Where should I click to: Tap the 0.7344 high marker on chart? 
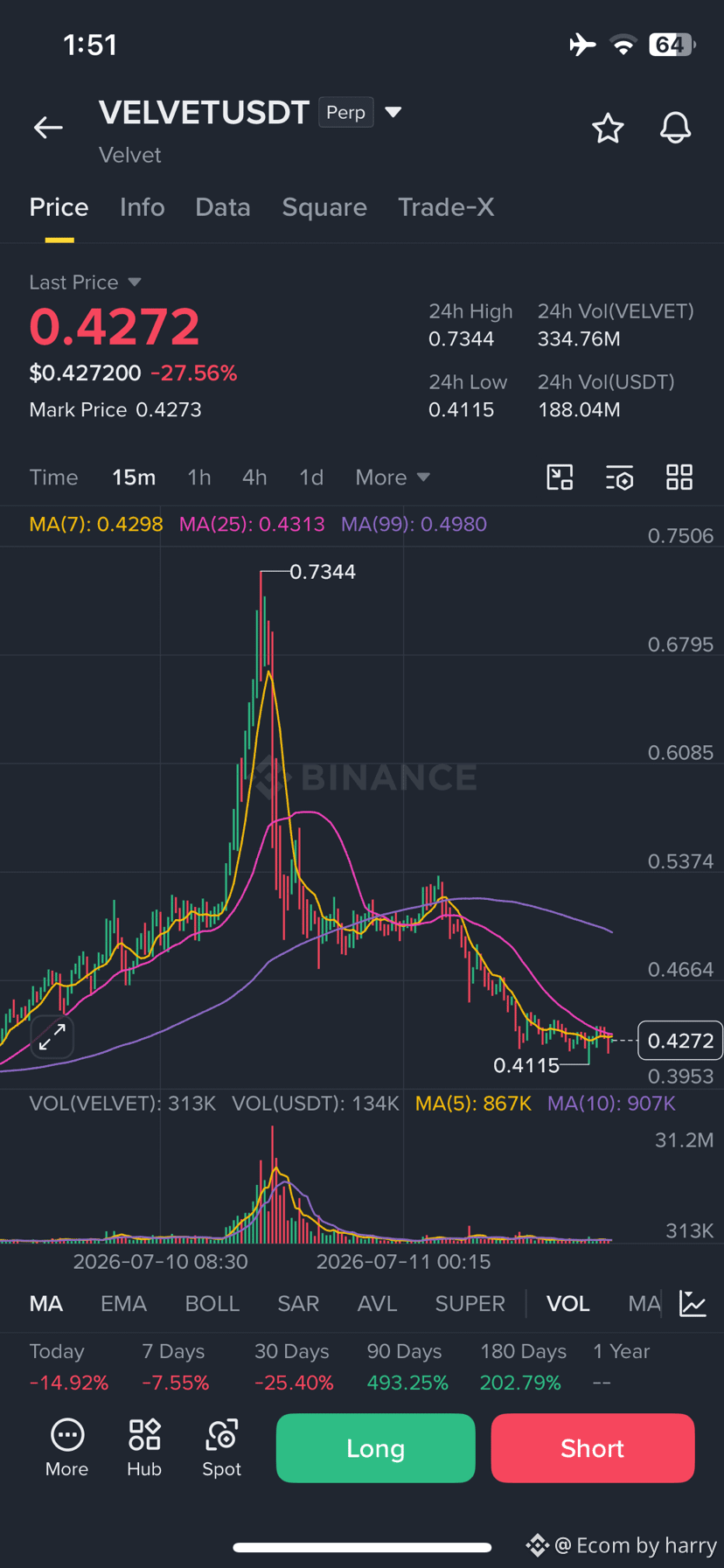click(x=323, y=572)
